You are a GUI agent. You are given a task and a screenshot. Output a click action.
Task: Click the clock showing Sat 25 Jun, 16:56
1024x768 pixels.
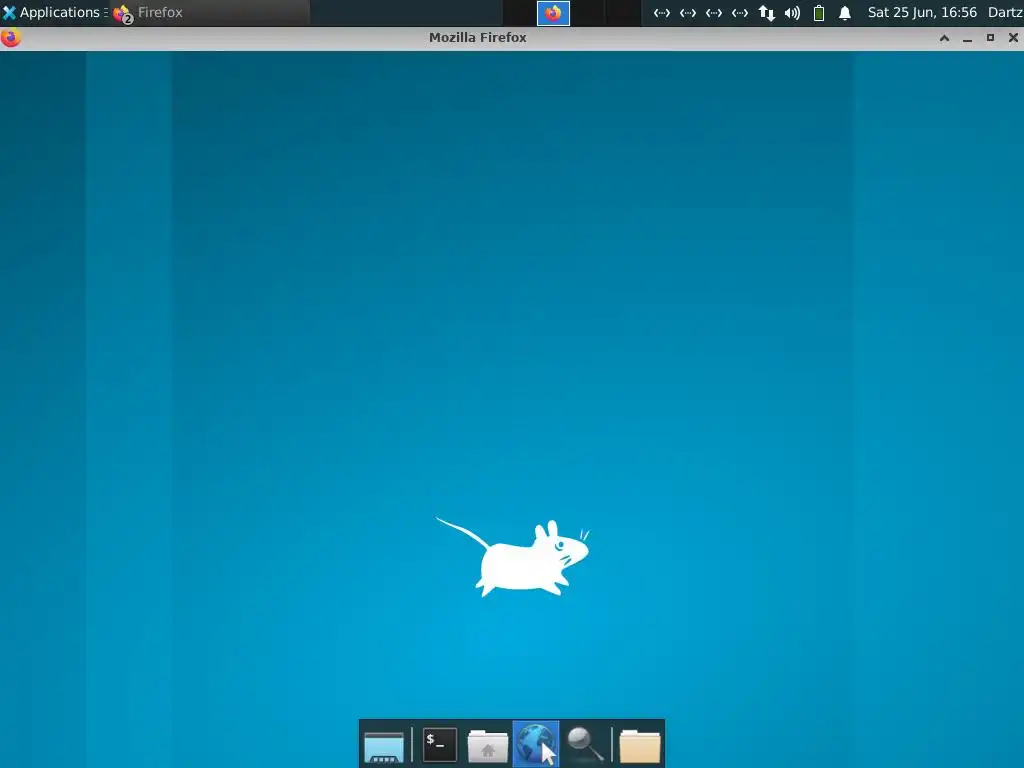tap(922, 12)
